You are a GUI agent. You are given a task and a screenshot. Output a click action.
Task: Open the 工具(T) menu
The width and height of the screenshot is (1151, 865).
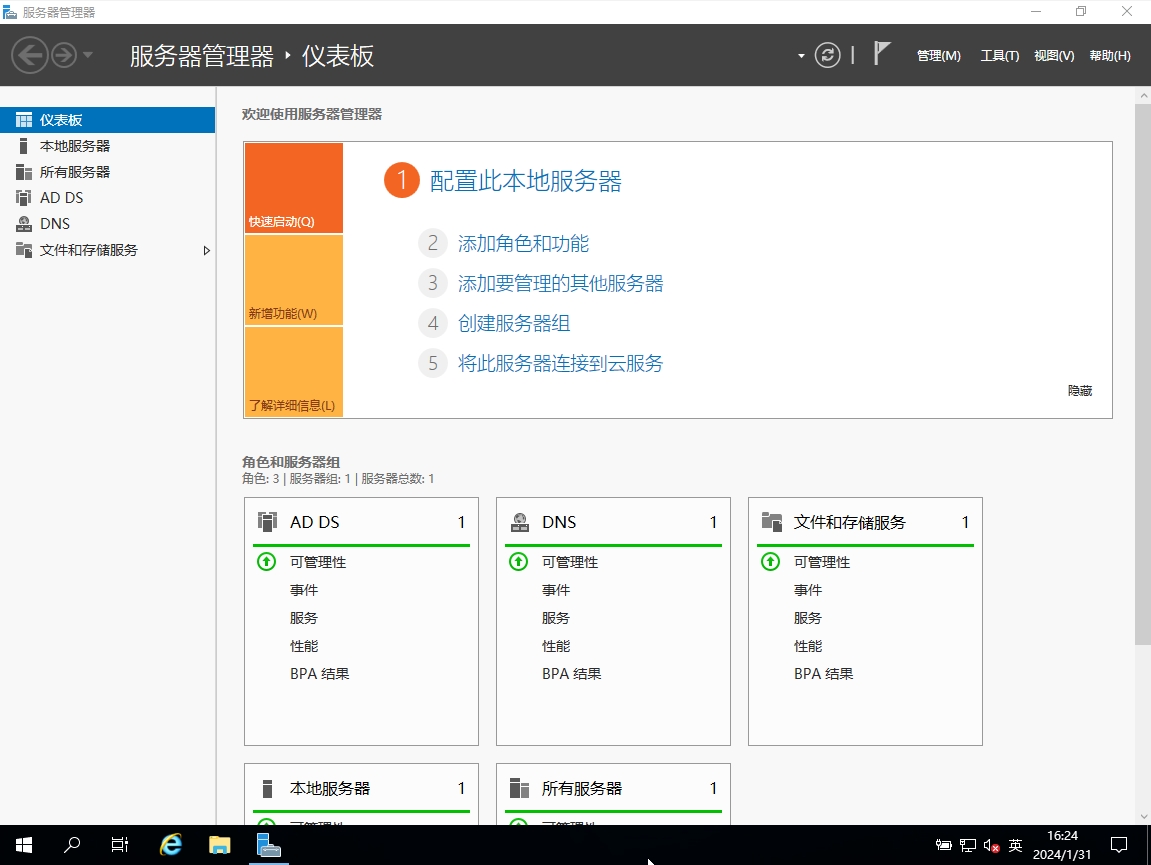tap(999, 56)
